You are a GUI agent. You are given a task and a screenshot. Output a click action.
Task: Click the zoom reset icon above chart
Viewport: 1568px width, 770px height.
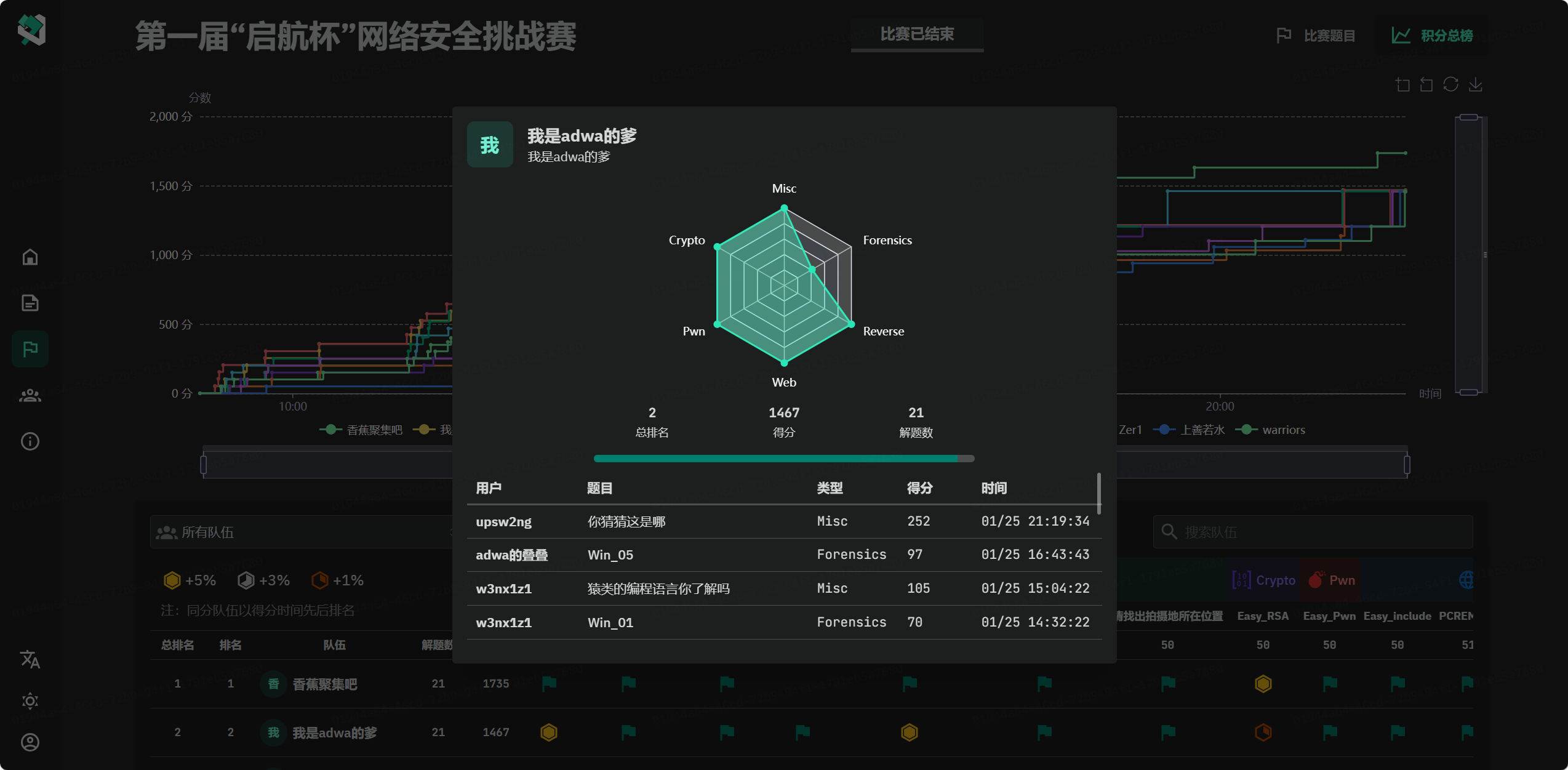1426,85
